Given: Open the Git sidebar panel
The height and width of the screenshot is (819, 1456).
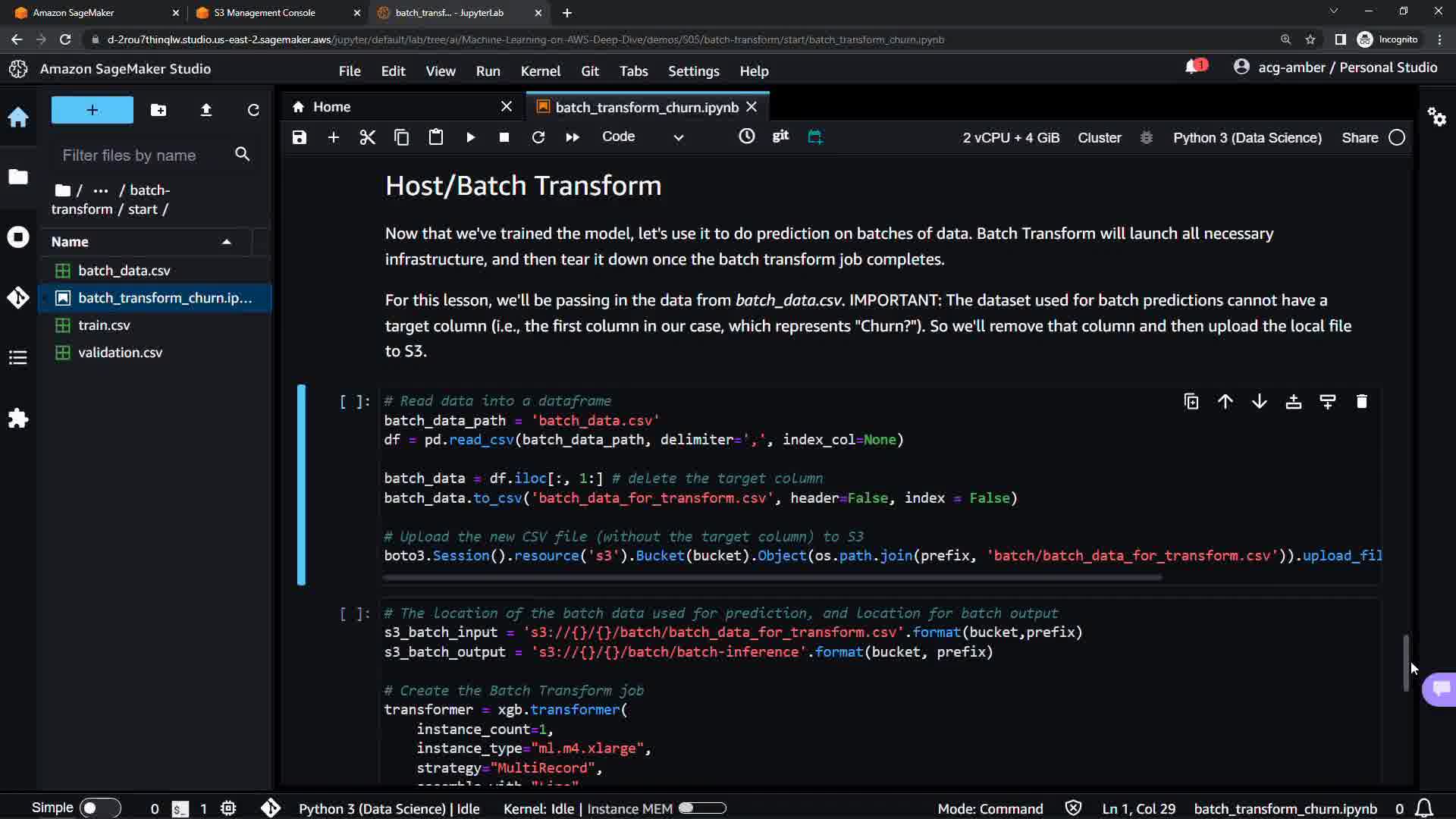Looking at the screenshot, I should pyautogui.click(x=18, y=297).
